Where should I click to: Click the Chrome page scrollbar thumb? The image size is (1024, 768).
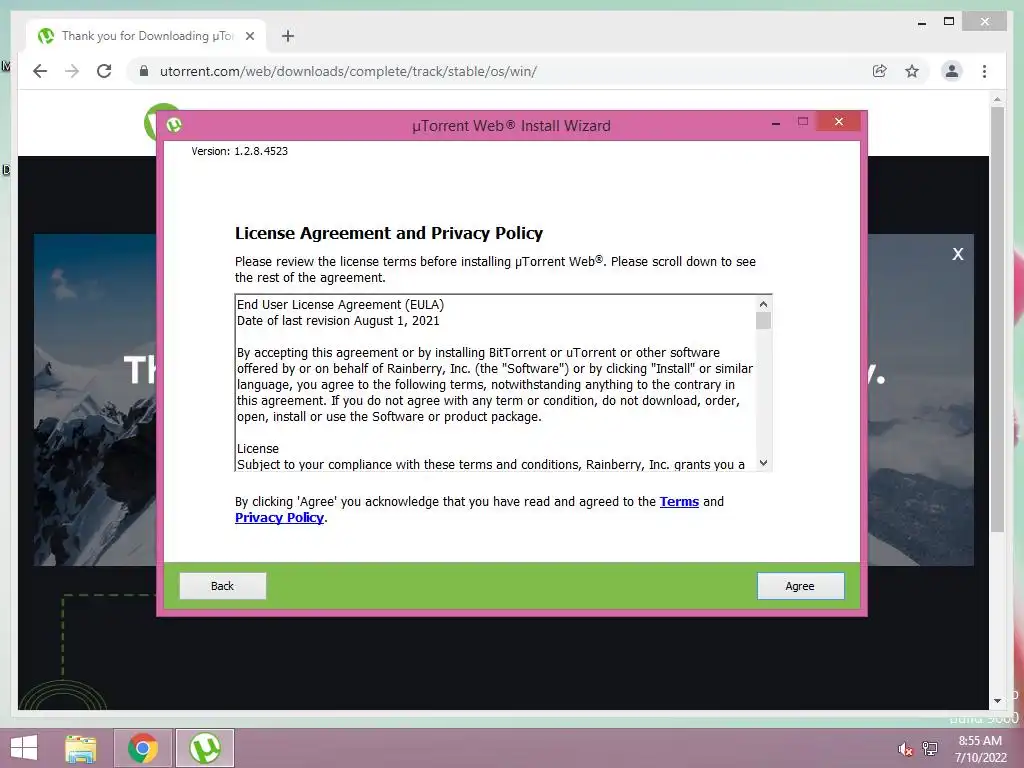(997, 319)
